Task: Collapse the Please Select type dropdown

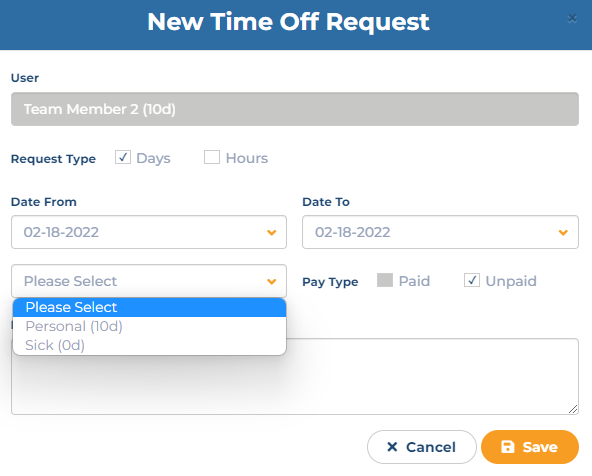Action: click(x=149, y=281)
